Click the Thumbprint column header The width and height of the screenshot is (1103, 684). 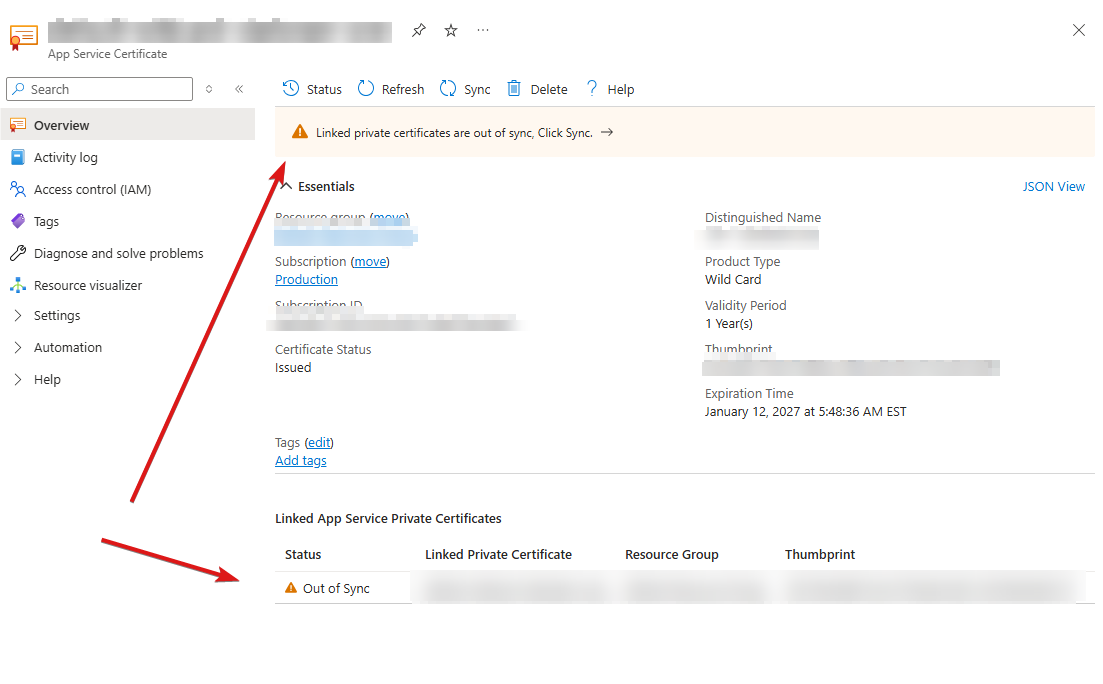[x=820, y=555]
